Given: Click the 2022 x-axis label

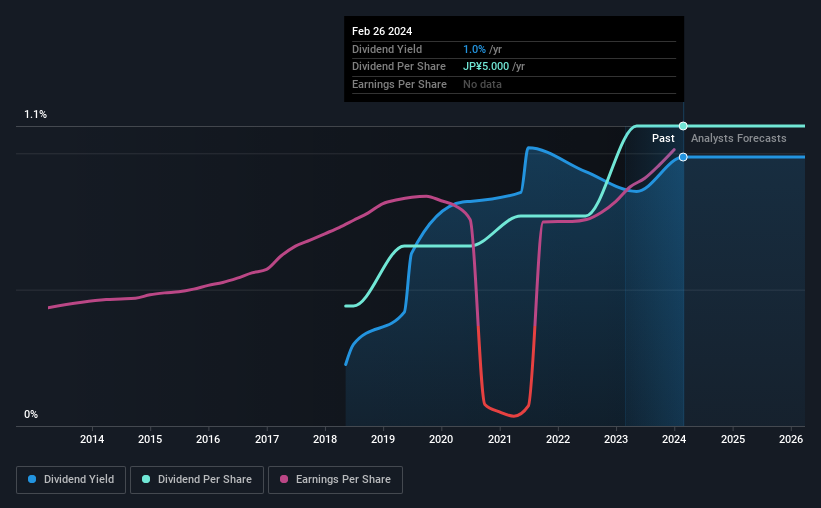Looking at the screenshot, I should coord(558,439).
